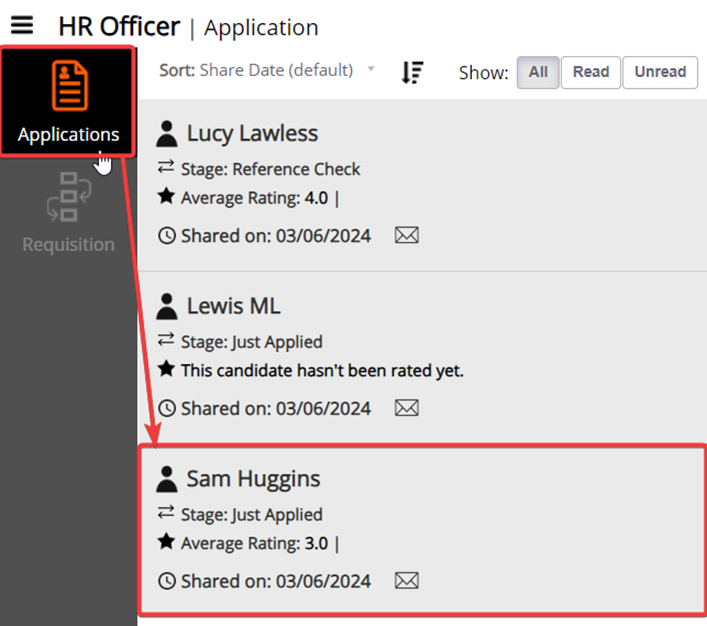The height and width of the screenshot is (626, 707).
Task: Click envelope icon for Lucy Lawless
Action: (407, 235)
